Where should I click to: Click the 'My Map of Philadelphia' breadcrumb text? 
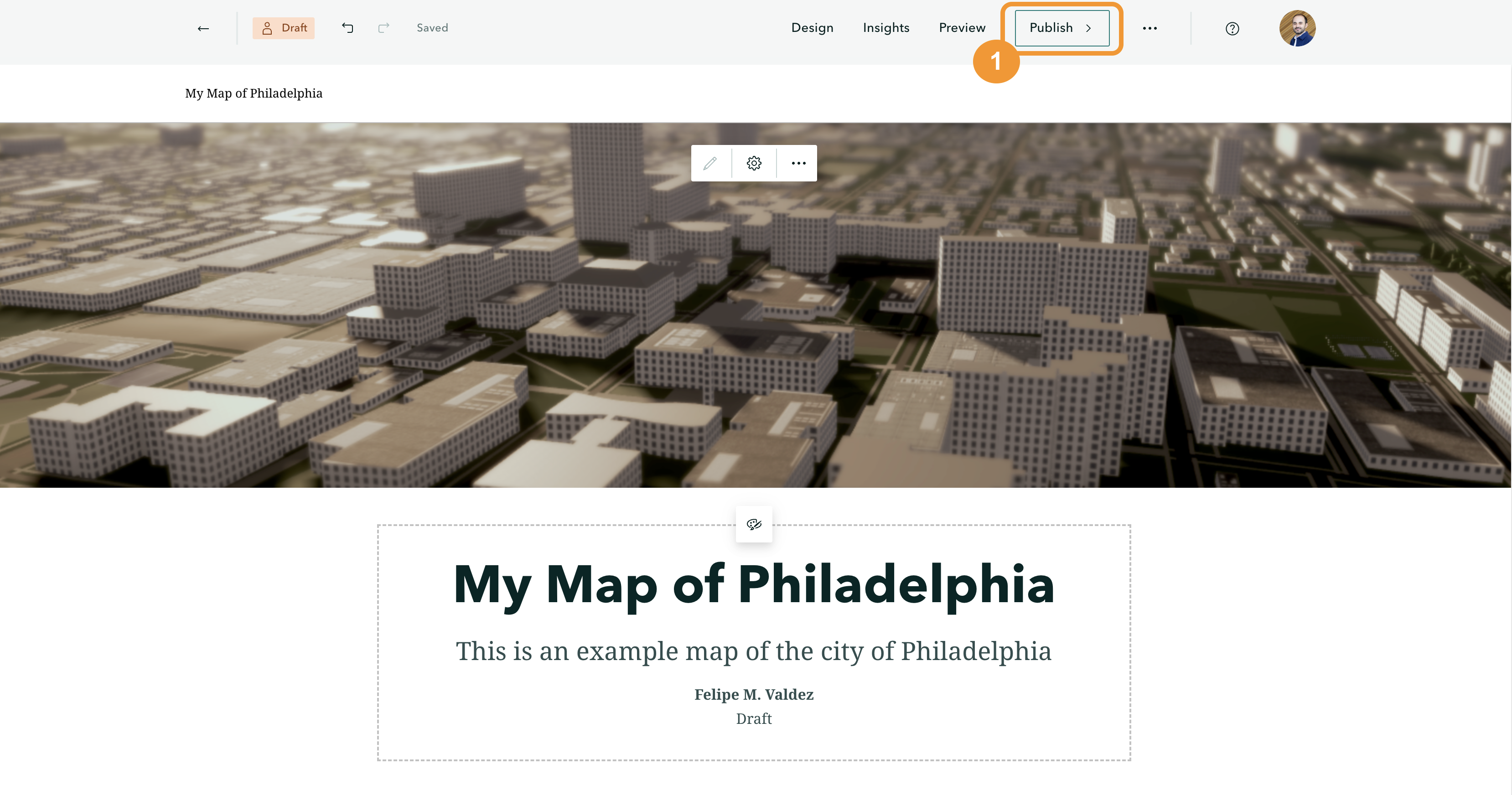(254, 93)
